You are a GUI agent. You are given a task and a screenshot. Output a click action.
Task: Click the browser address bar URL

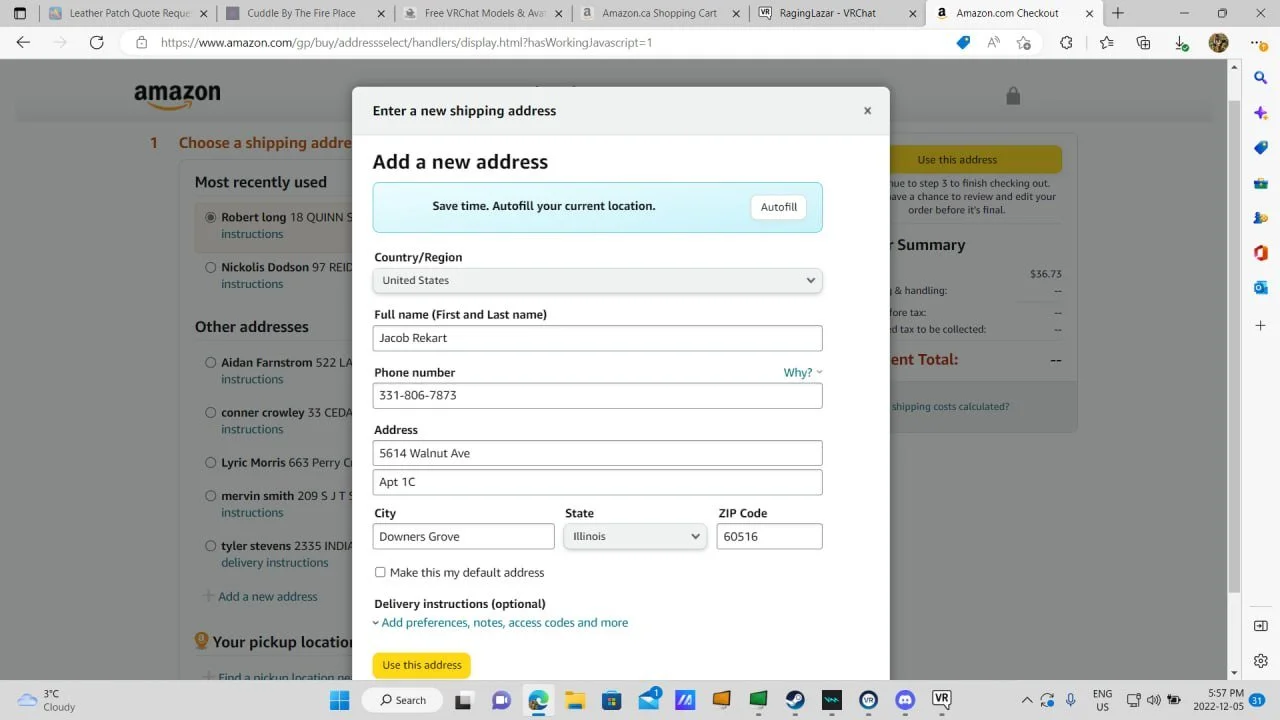click(406, 43)
